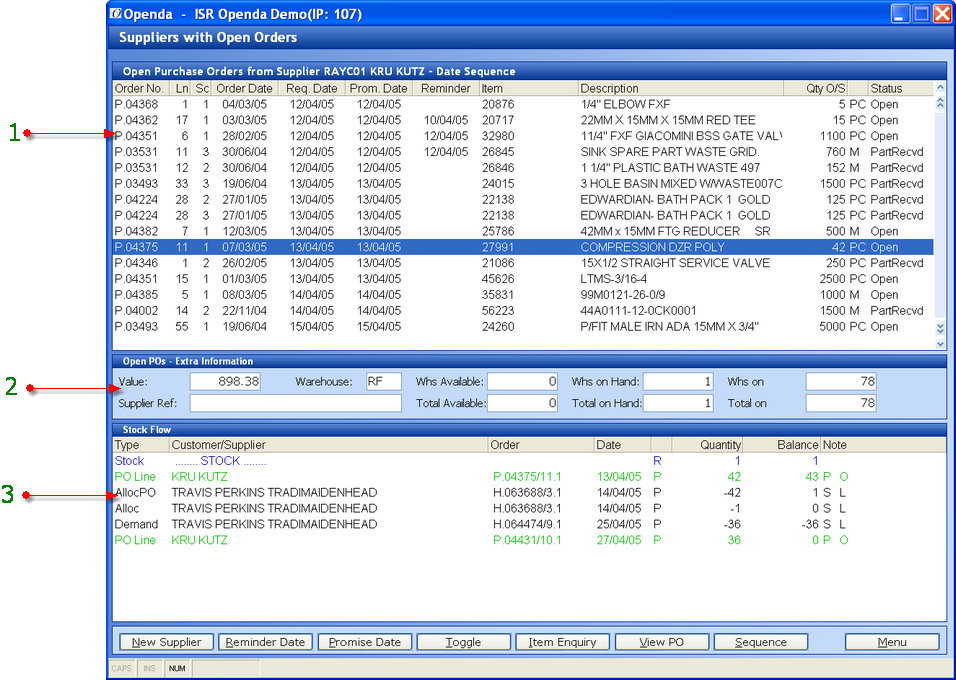
Task: Click the Qty O/S column header
Action: (816, 88)
